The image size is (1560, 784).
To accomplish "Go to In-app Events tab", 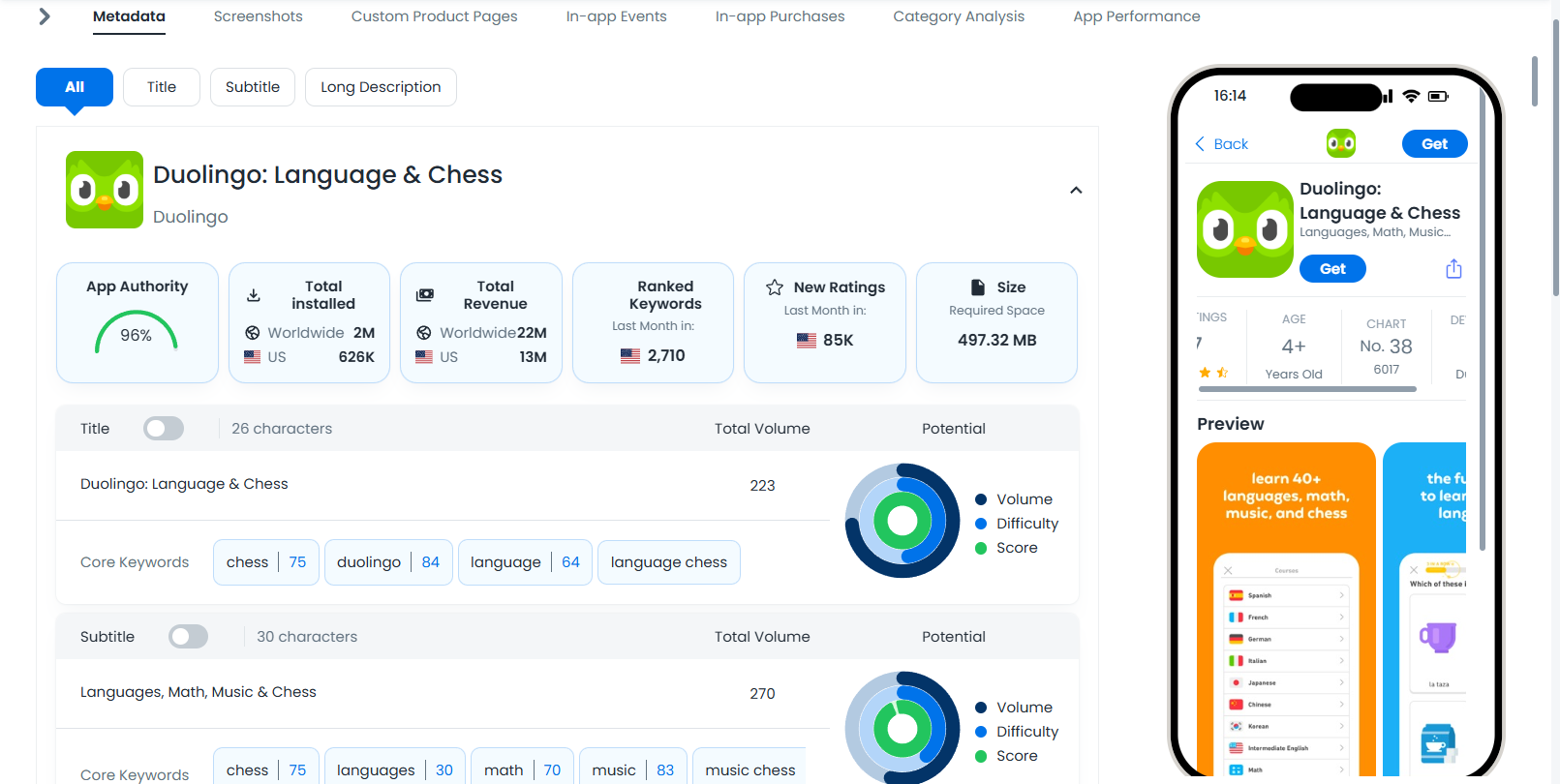I will [x=616, y=16].
